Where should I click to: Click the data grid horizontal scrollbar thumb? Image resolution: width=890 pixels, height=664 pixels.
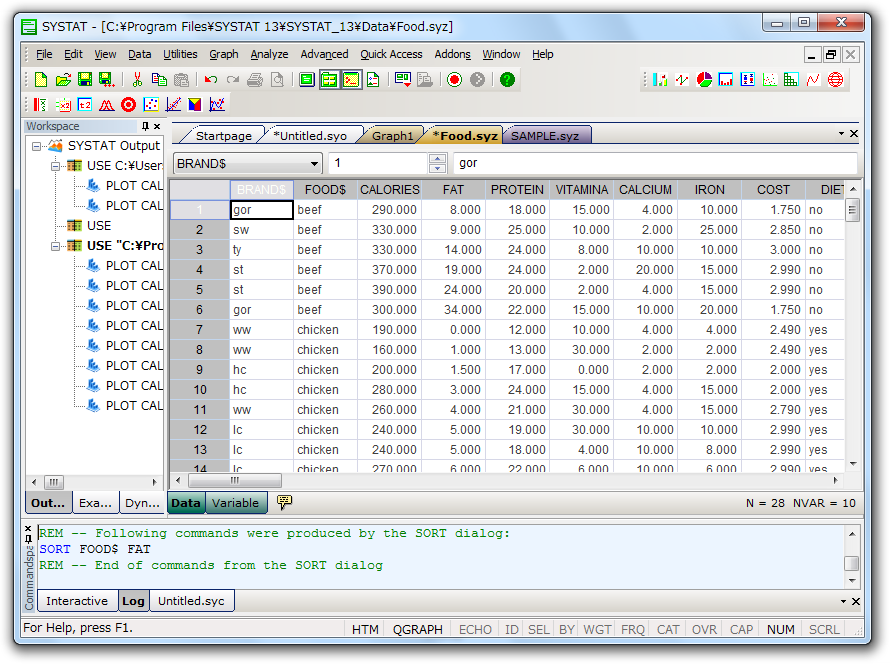tap(234, 481)
